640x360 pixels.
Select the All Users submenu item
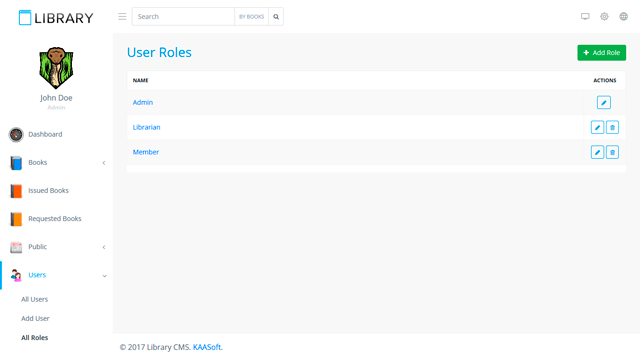35,299
